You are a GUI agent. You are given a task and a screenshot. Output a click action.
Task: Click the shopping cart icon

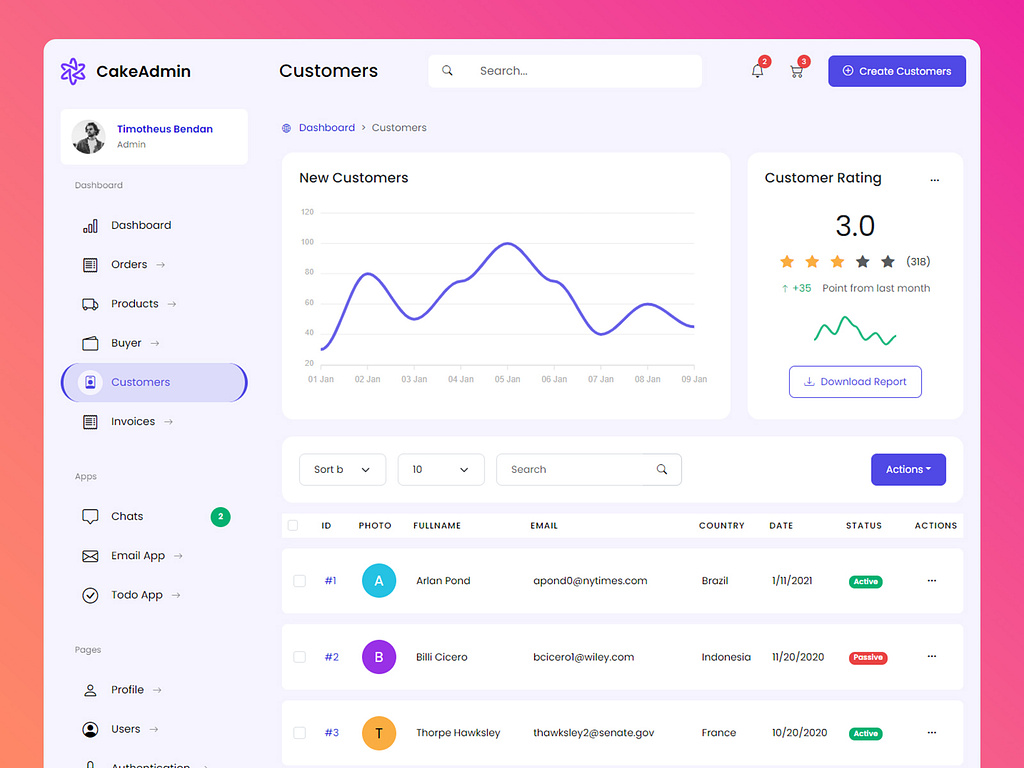pyautogui.click(x=796, y=71)
